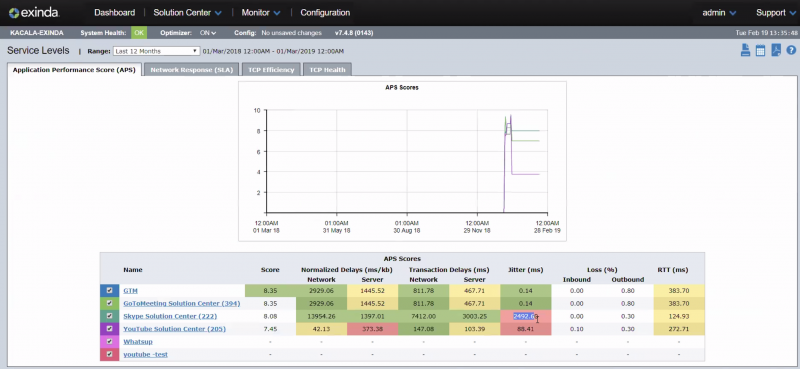This screenshot has width=800, height=369.
Task: Click the Jitter (ms) column header
Action: coord(526,269)
